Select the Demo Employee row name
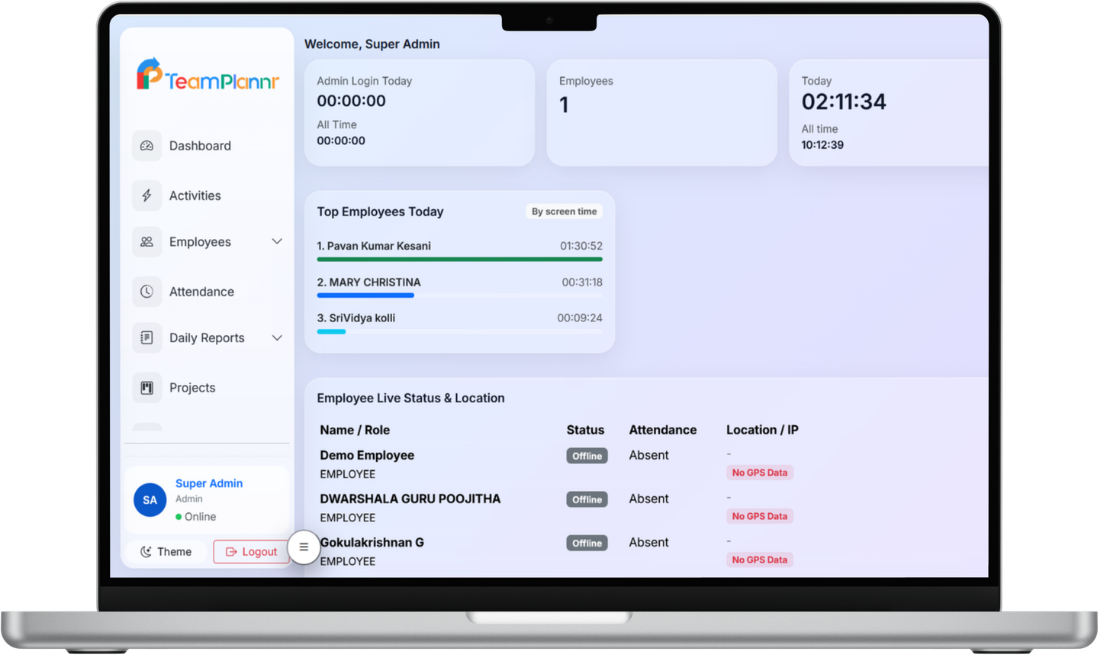 pos(367,456)
